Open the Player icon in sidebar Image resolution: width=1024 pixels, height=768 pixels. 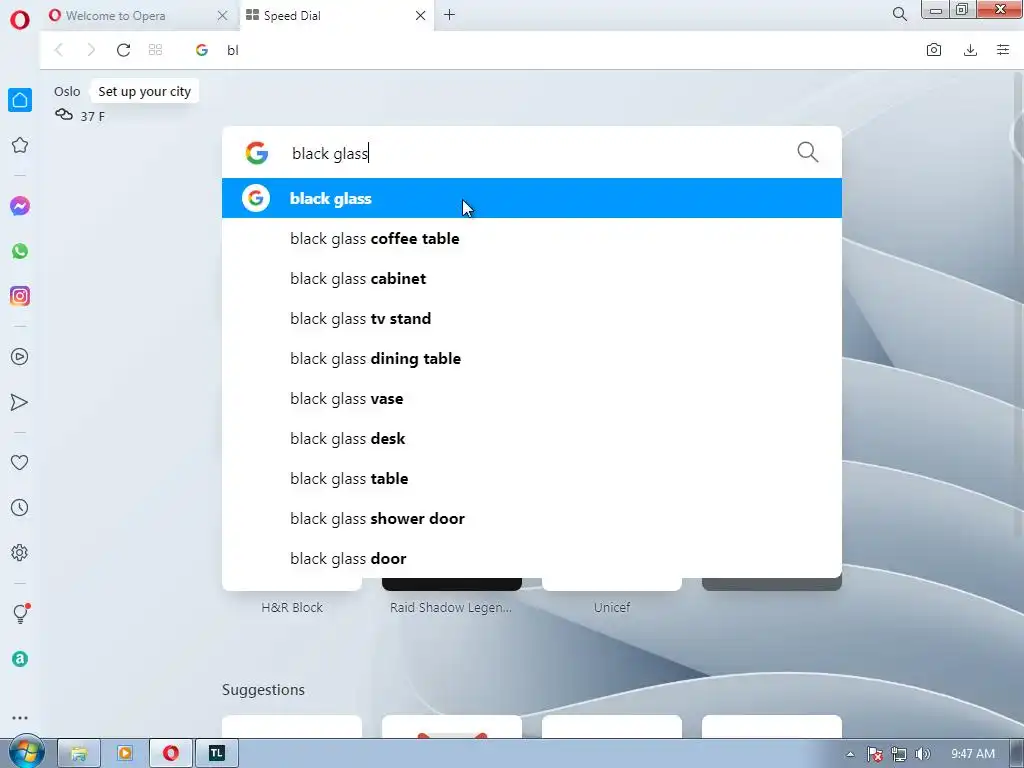pyautogui.click(x=20, y=357)
